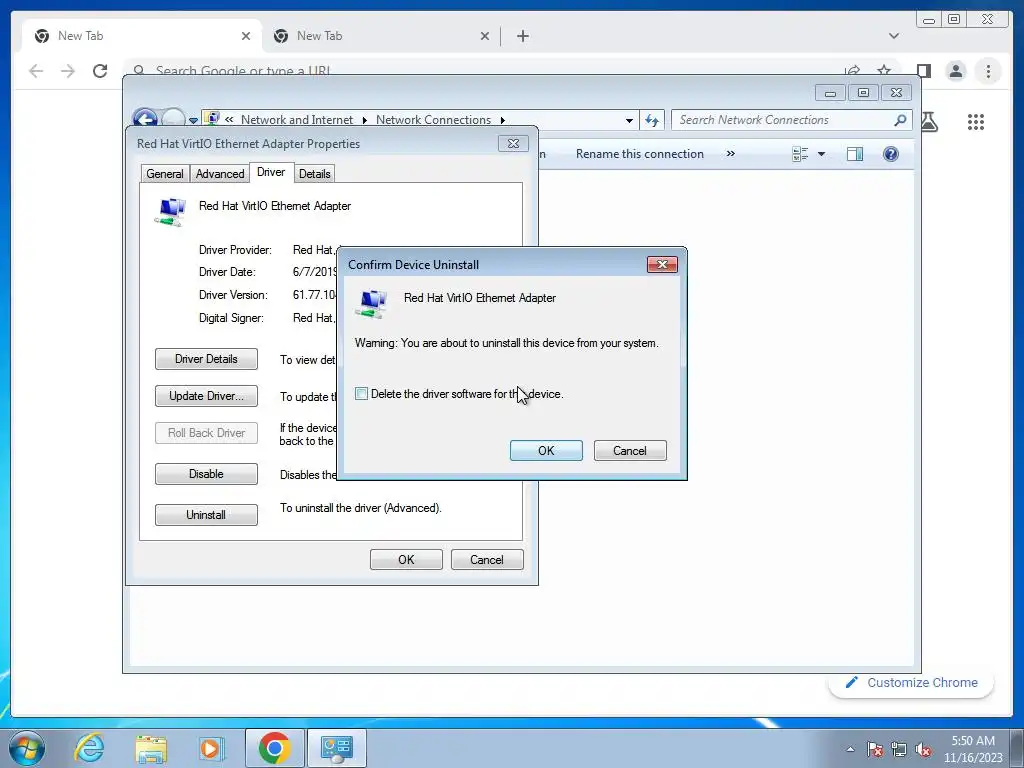This screenshot has height=768, width=1024.
Task: Open Chrome Labs flask icon
Action: 930,121
